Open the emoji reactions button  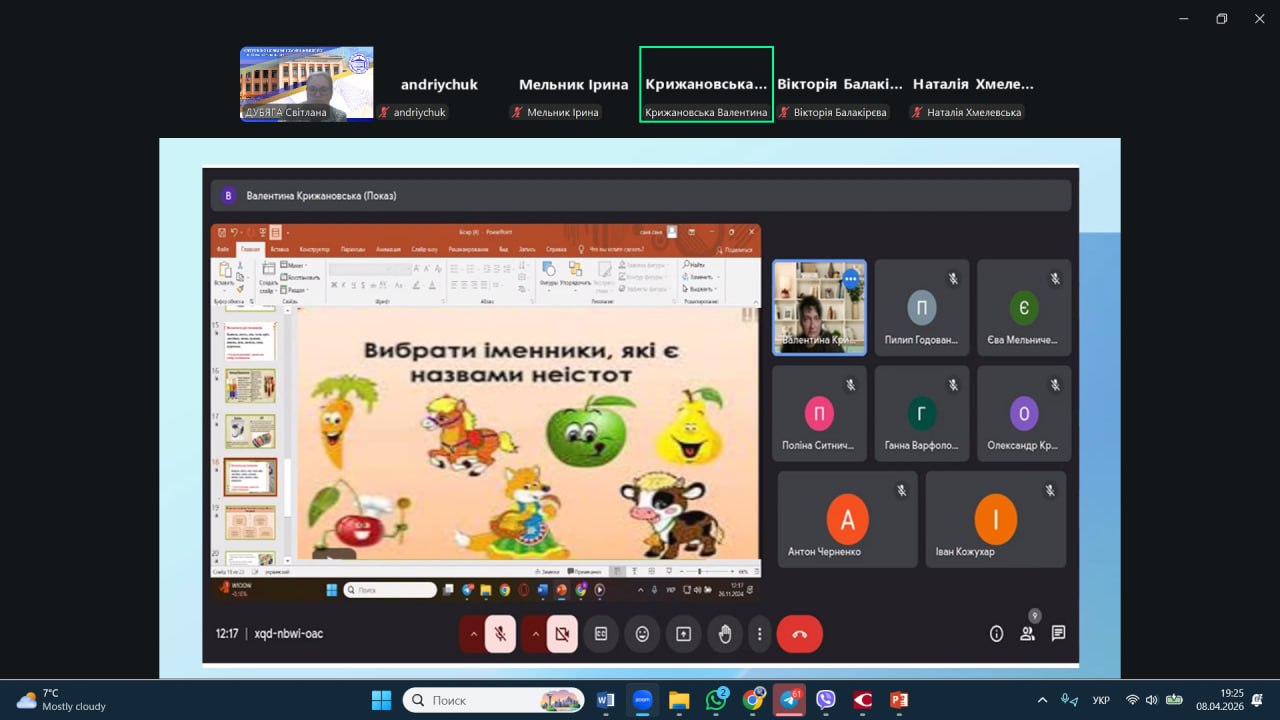(x=642, y=634)
